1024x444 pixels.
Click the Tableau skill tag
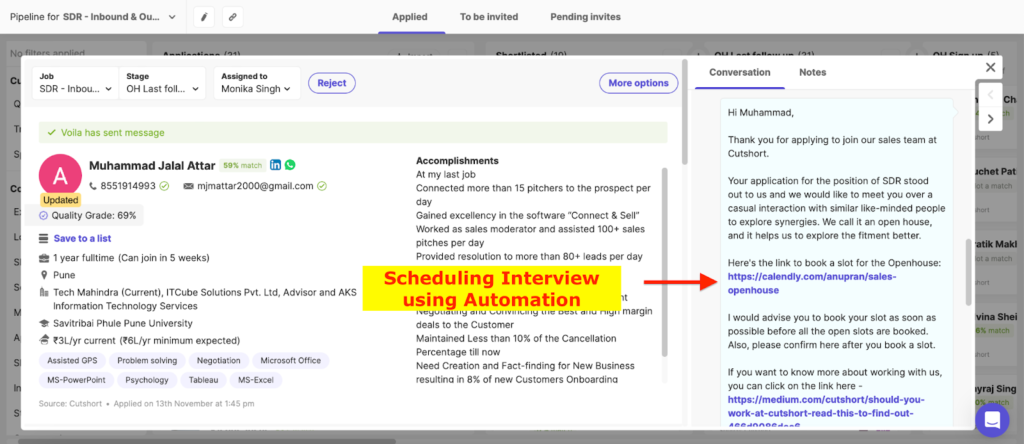tap(203, 379)
